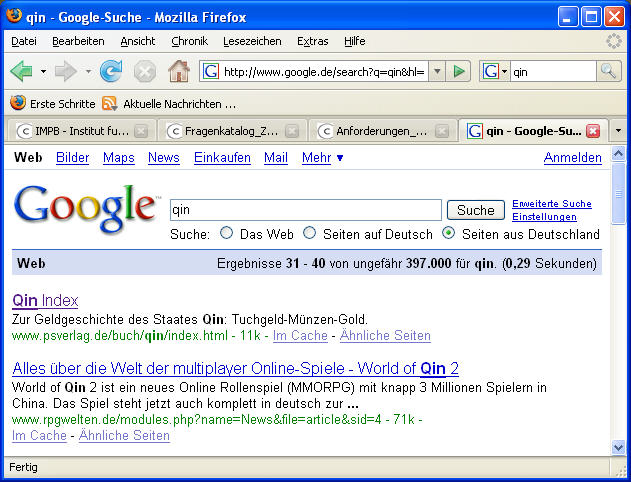The height and width of the screenshot is (482, 631).
Task: Click the Anmelden link
Action: (x=573, y=157)
